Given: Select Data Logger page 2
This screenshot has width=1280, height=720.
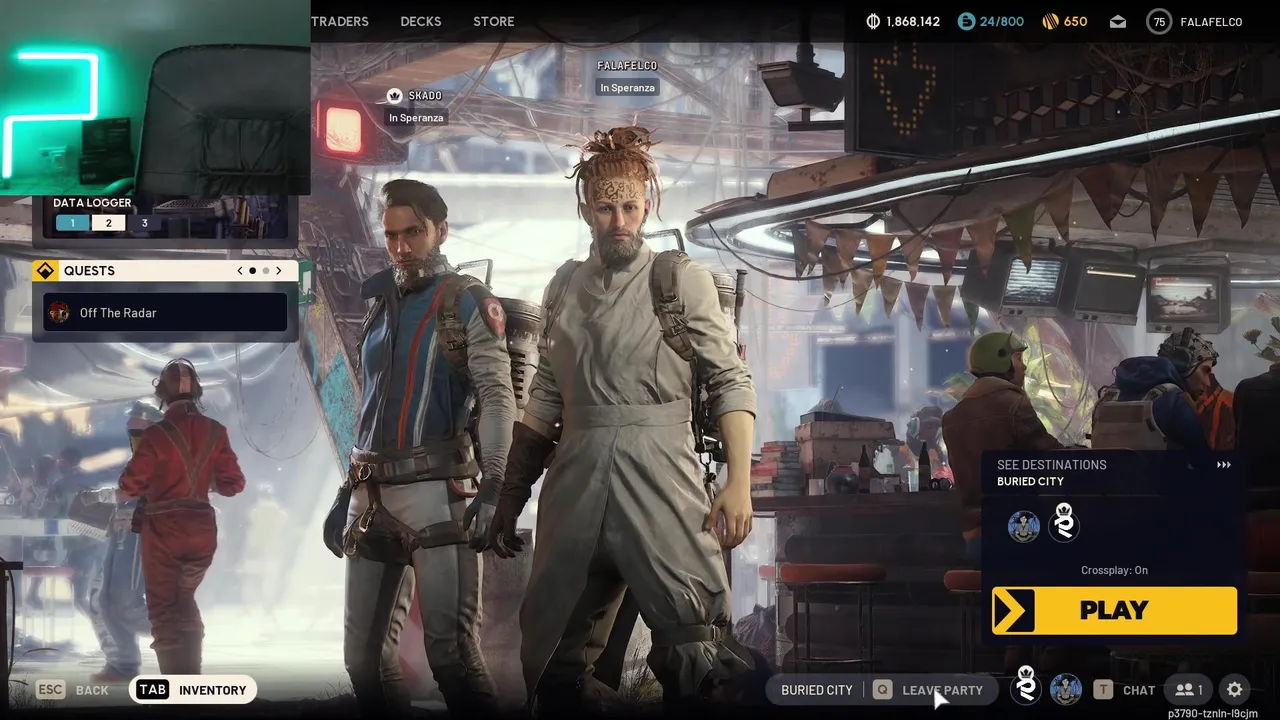Looking at the screenshot, I should [109, 223].
